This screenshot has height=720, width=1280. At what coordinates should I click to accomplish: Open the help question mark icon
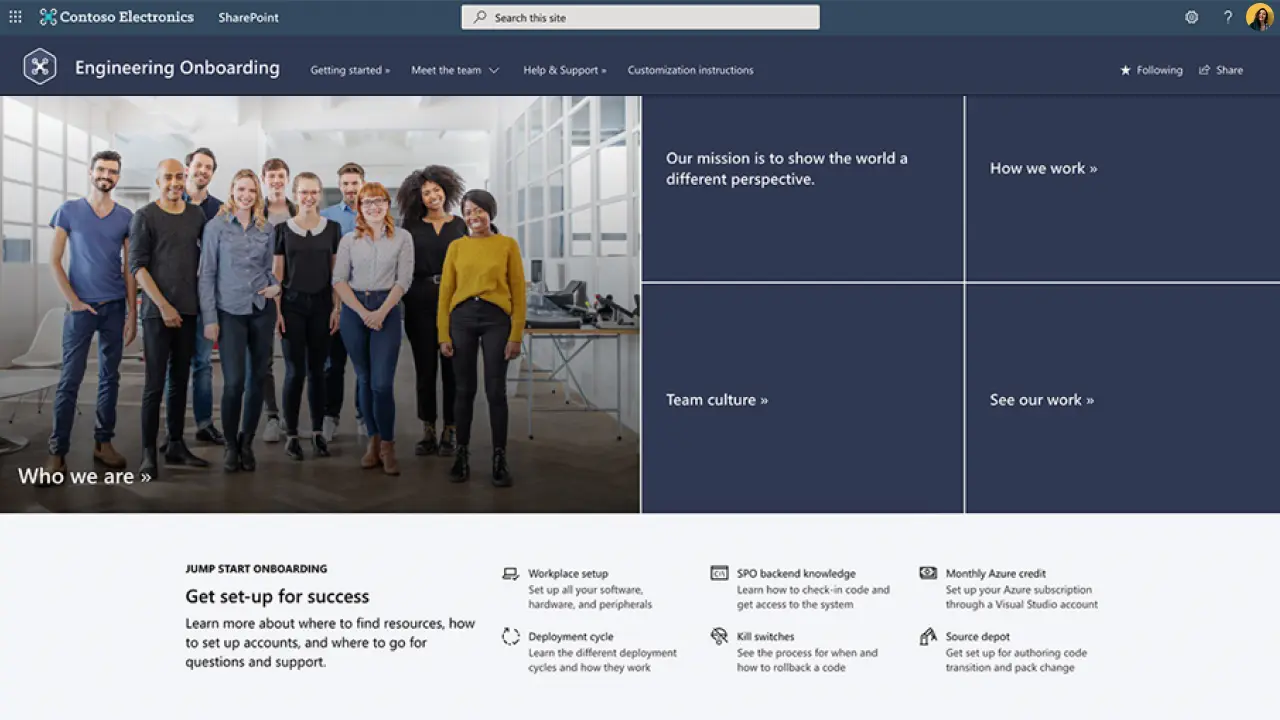coord(1228,17)
